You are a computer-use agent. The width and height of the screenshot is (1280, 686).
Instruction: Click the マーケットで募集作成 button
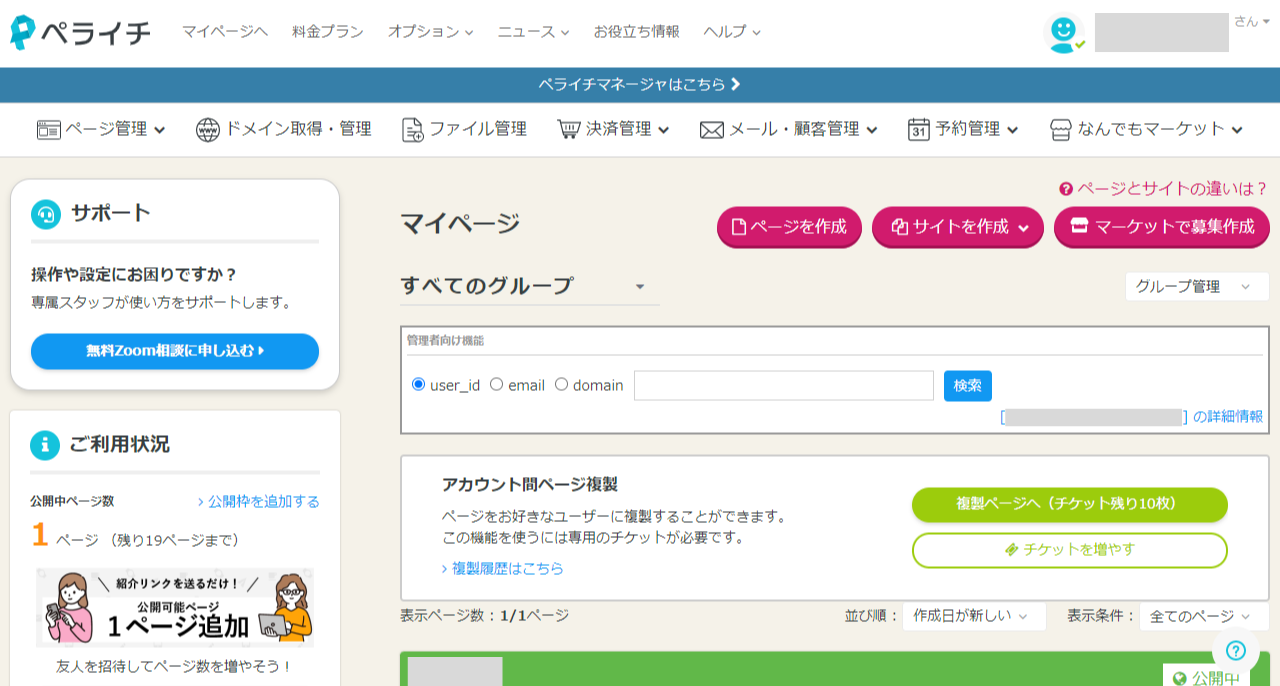pos(1162,227)
